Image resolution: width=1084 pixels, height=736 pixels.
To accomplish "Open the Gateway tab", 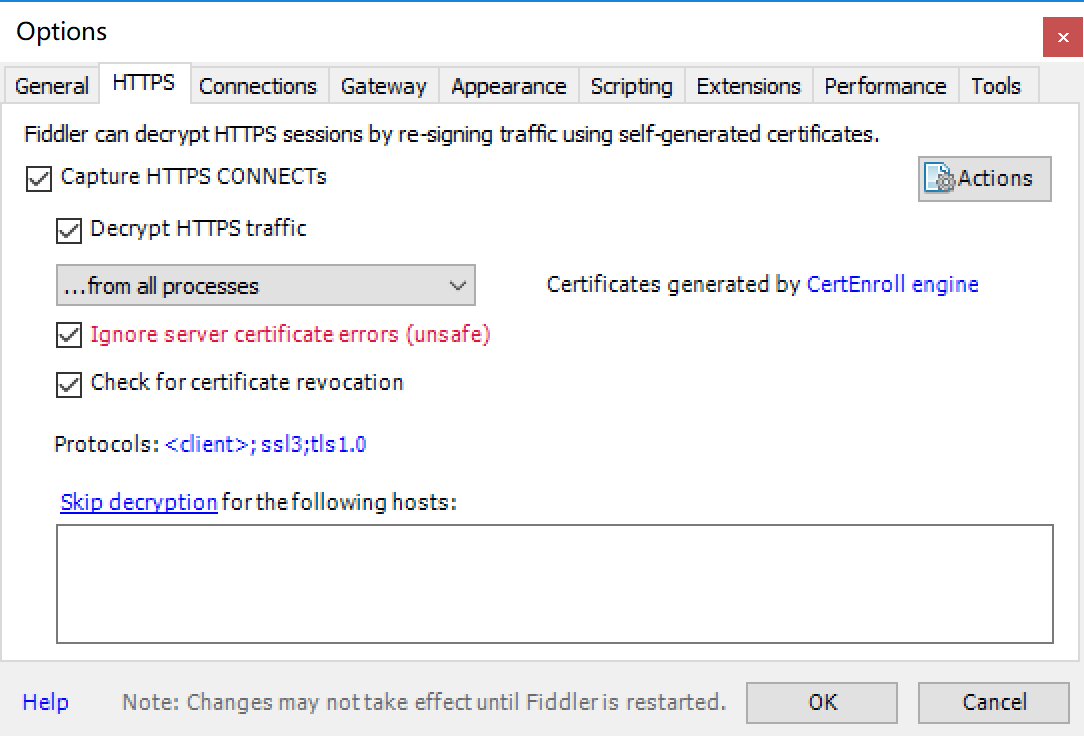I will [384, 86].
